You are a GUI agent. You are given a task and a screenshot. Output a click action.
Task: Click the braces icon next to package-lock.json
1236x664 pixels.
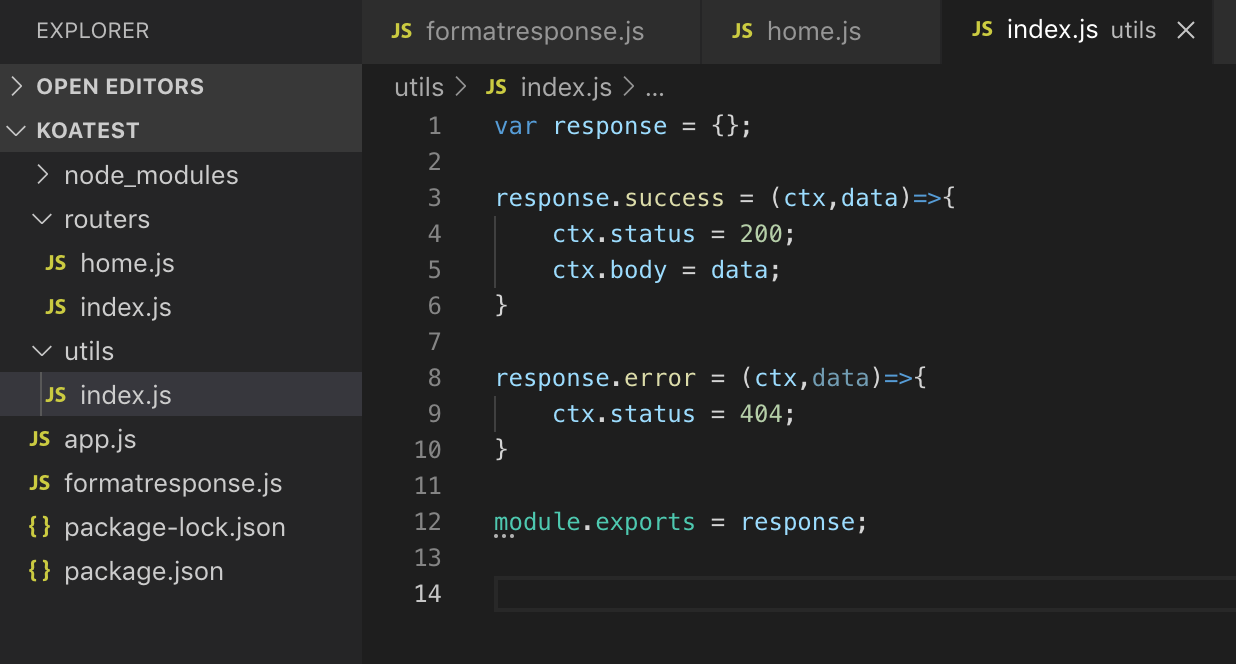tap(40, 527)
